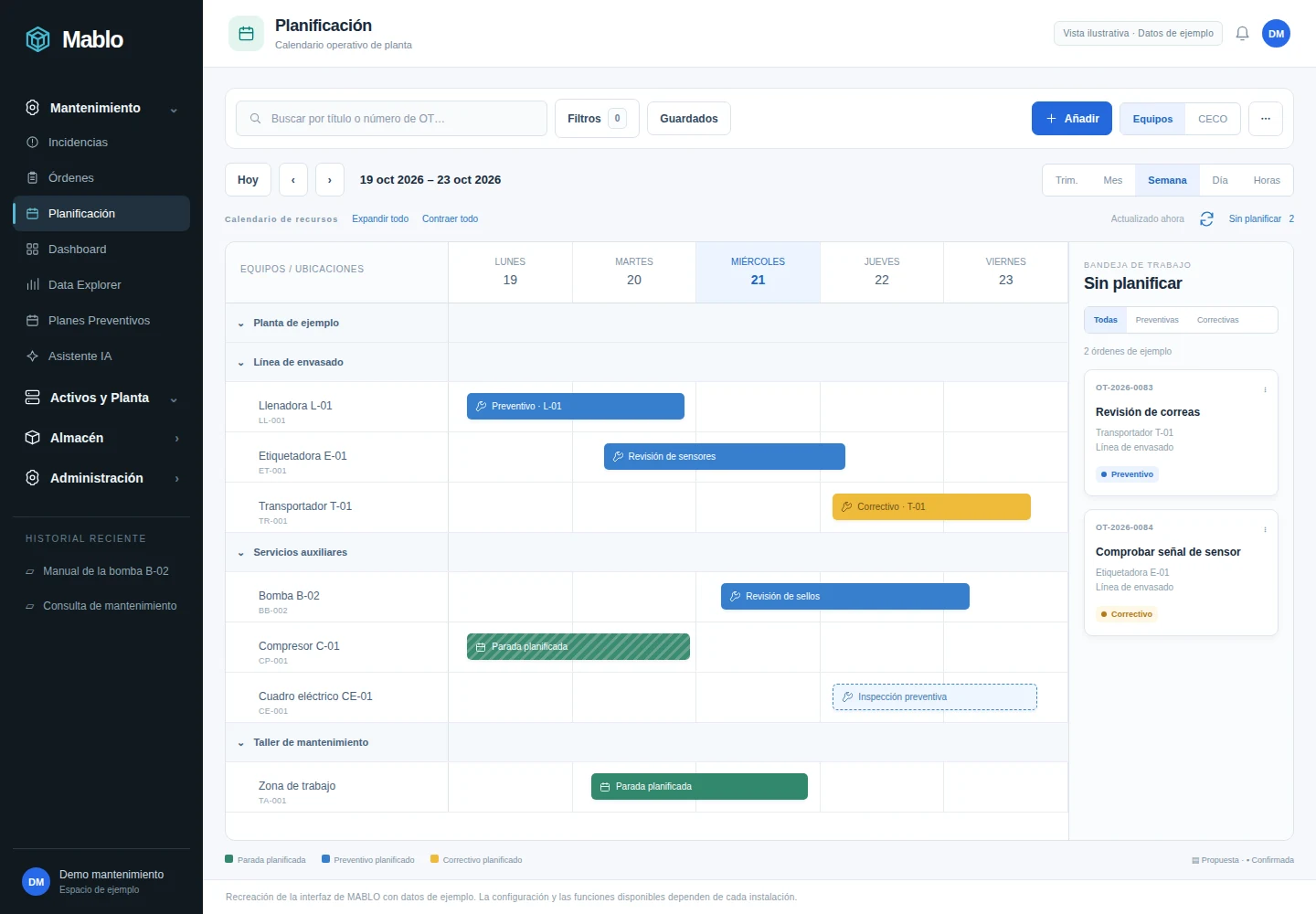This screenshot has width=1316, height=914.
Task: Switch calendar to Día view
Action: (x=1219, y=180)
